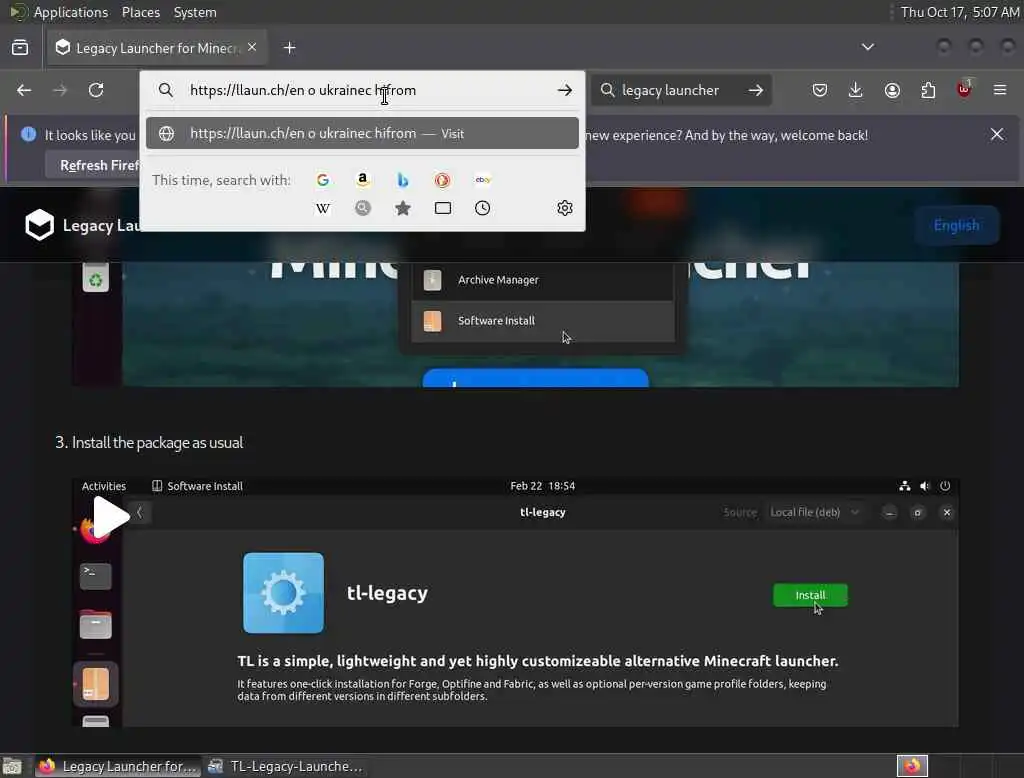Viewport: 1024px width, 778px height.
Task: Reload the current page
Action: coord(96,90)
